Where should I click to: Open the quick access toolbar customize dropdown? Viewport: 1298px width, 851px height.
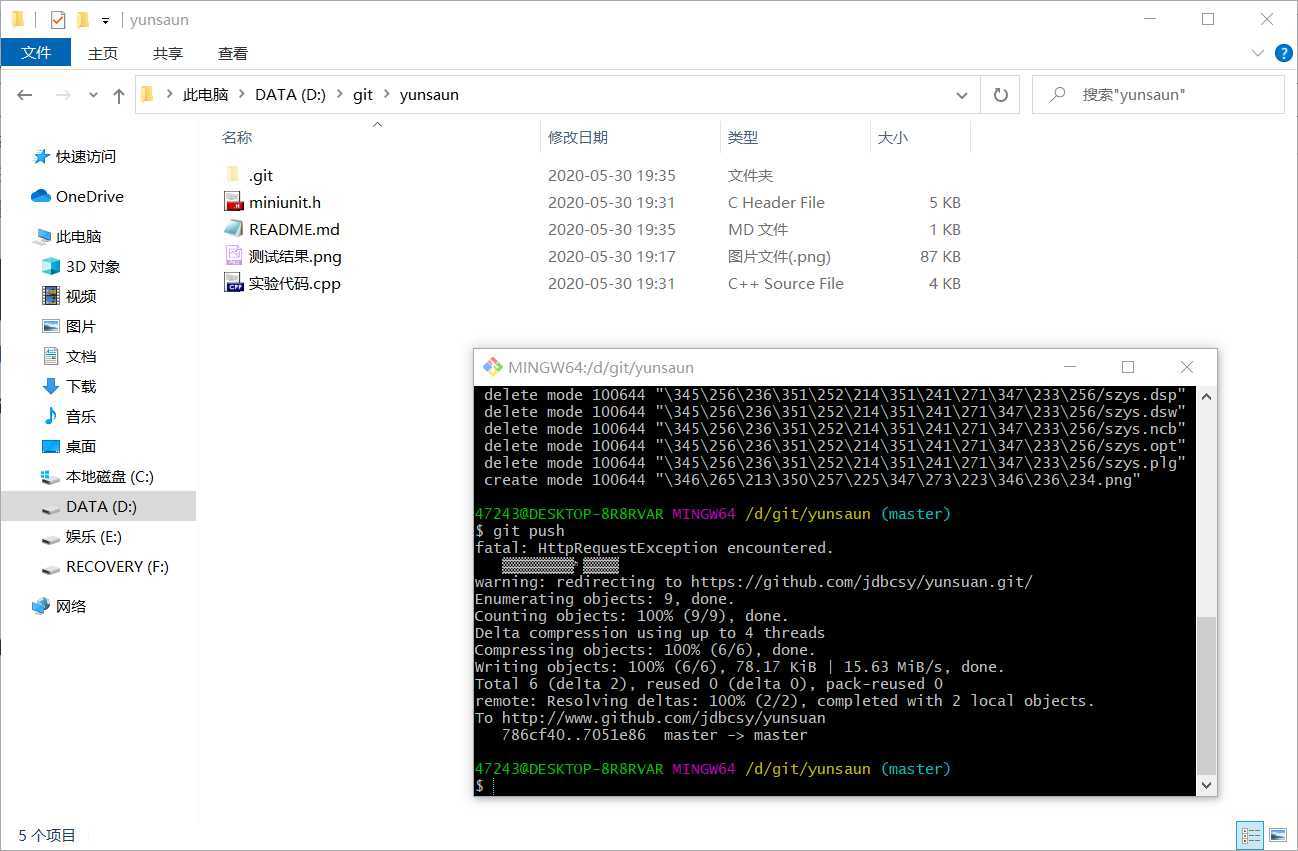coord(105,20)
